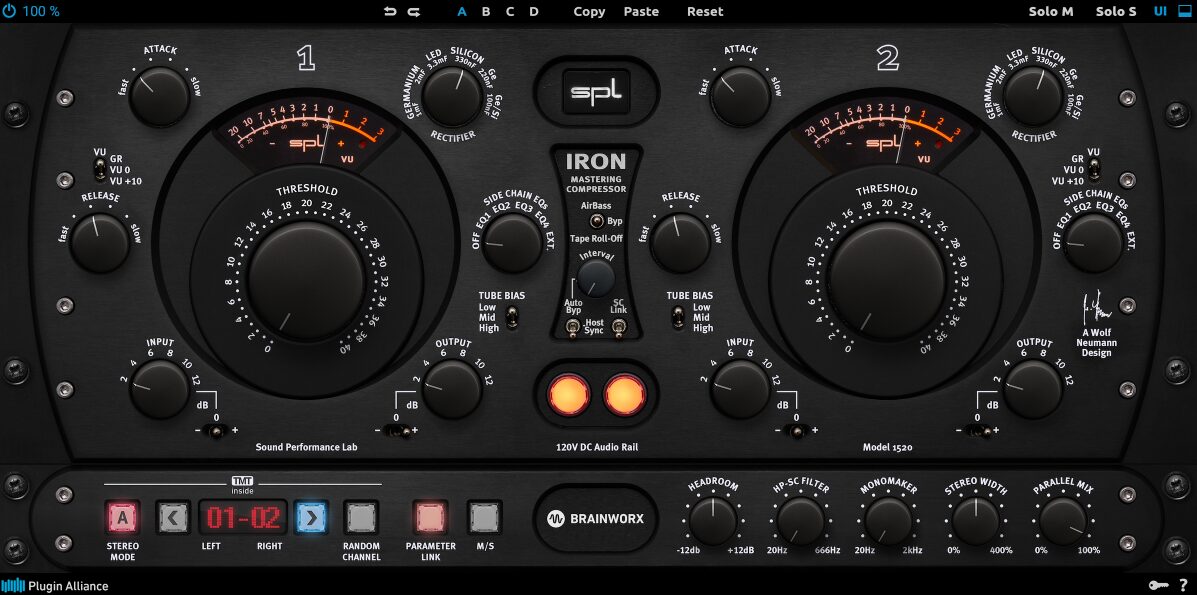
Task: Click the Monomaker knob
Action: [889, 521]
